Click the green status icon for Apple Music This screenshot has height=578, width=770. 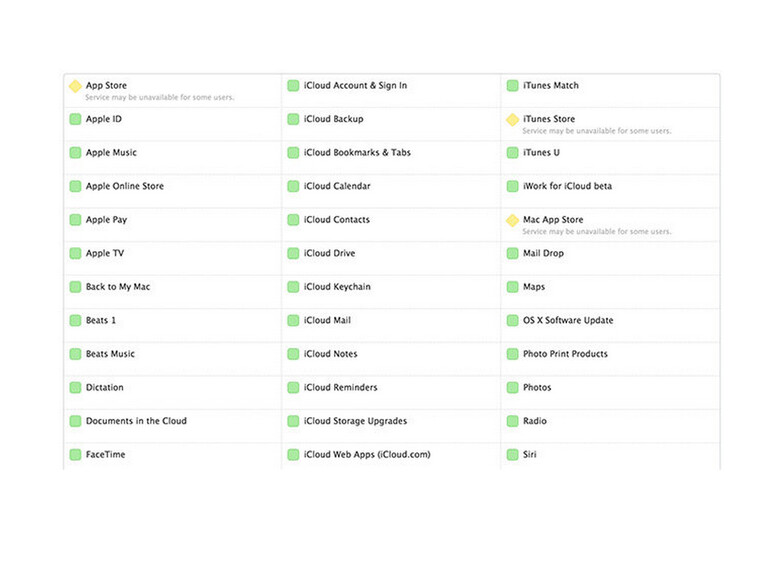[x=75, y=153]
